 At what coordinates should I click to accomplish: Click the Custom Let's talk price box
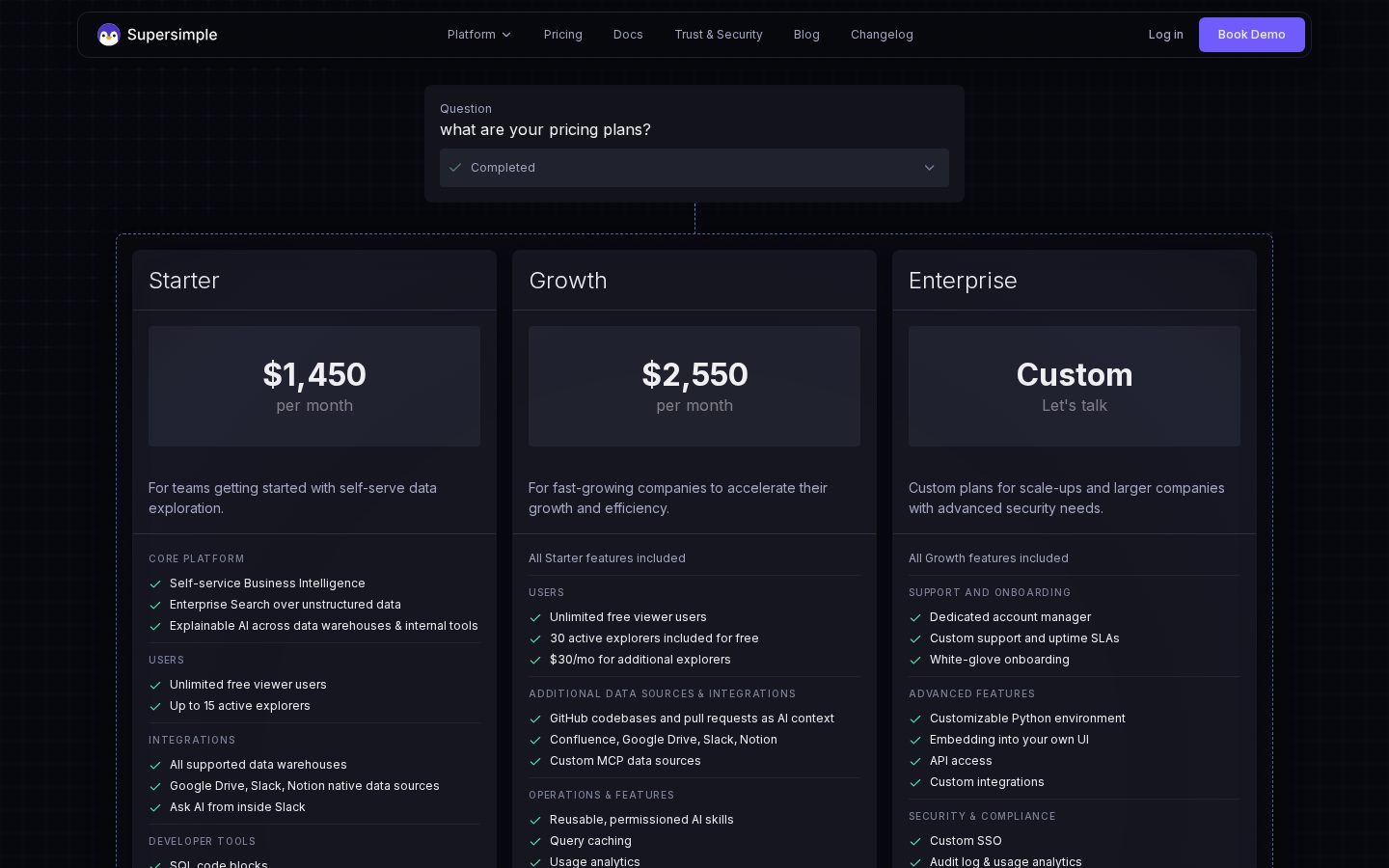(1075, 386)
